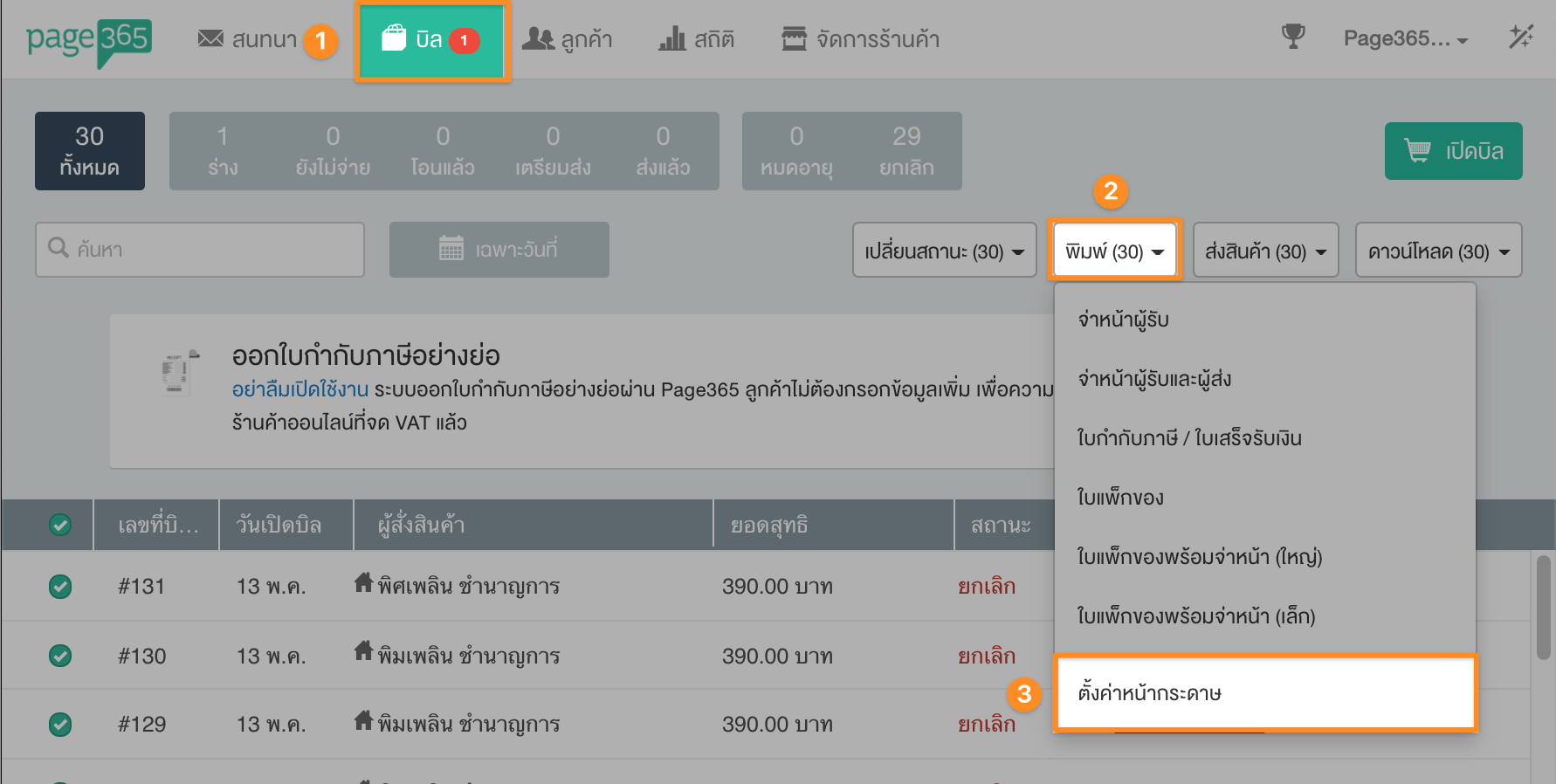Filter by 29 ยกเลิก cancelled bills

pyautogui.click(x=906, y=151)
